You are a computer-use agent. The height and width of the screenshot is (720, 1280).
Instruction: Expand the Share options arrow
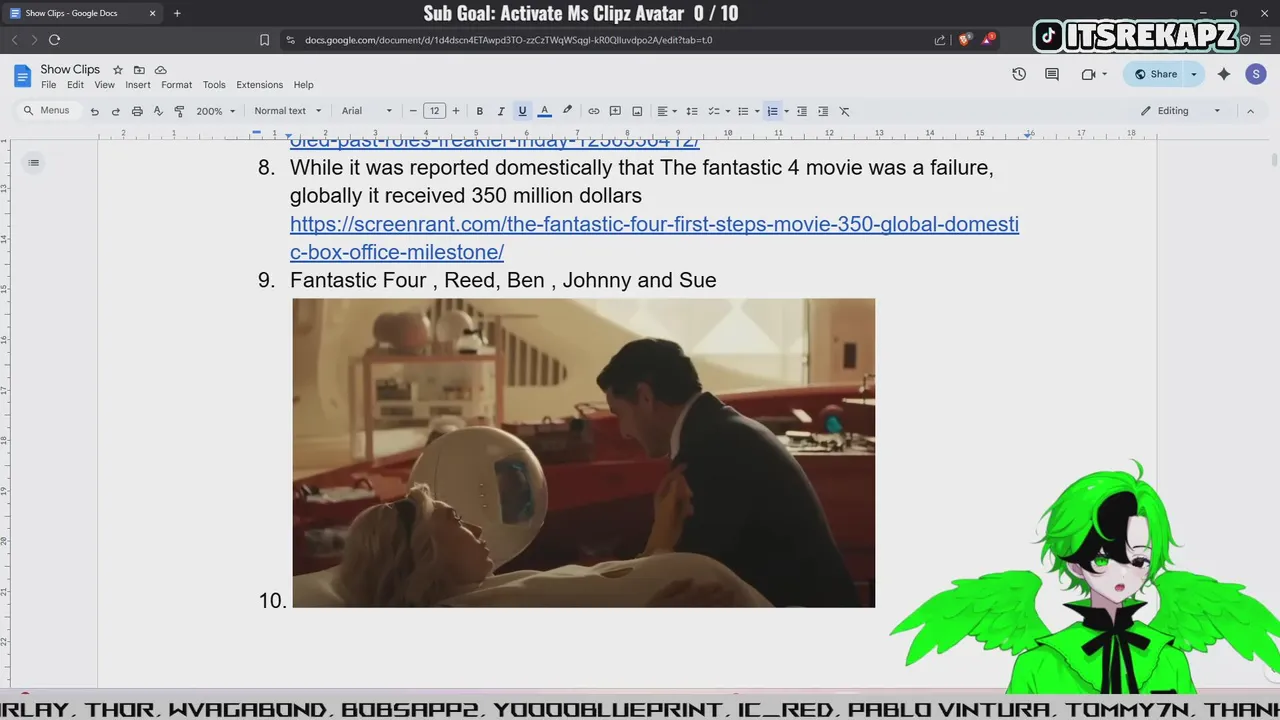[1193, 74]
